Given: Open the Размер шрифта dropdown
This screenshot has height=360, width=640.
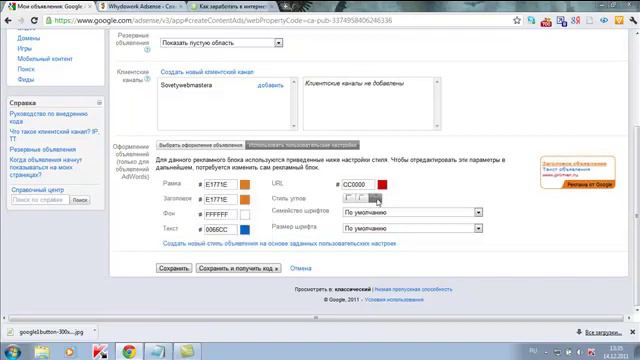Looking at the screenshot, I should [413, 228].
